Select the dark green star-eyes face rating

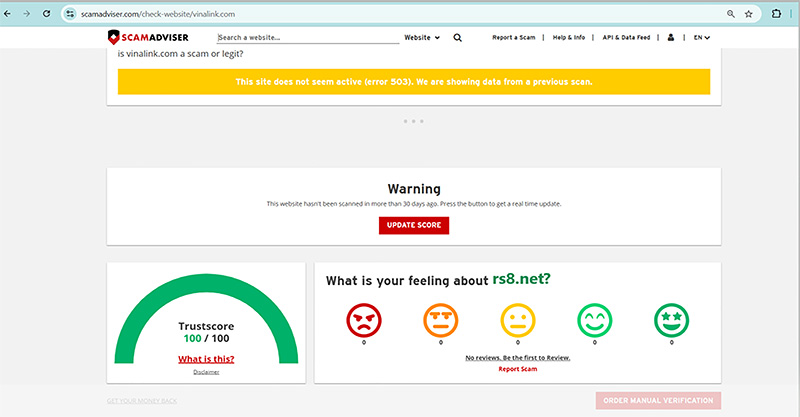(x=671, y=321)
